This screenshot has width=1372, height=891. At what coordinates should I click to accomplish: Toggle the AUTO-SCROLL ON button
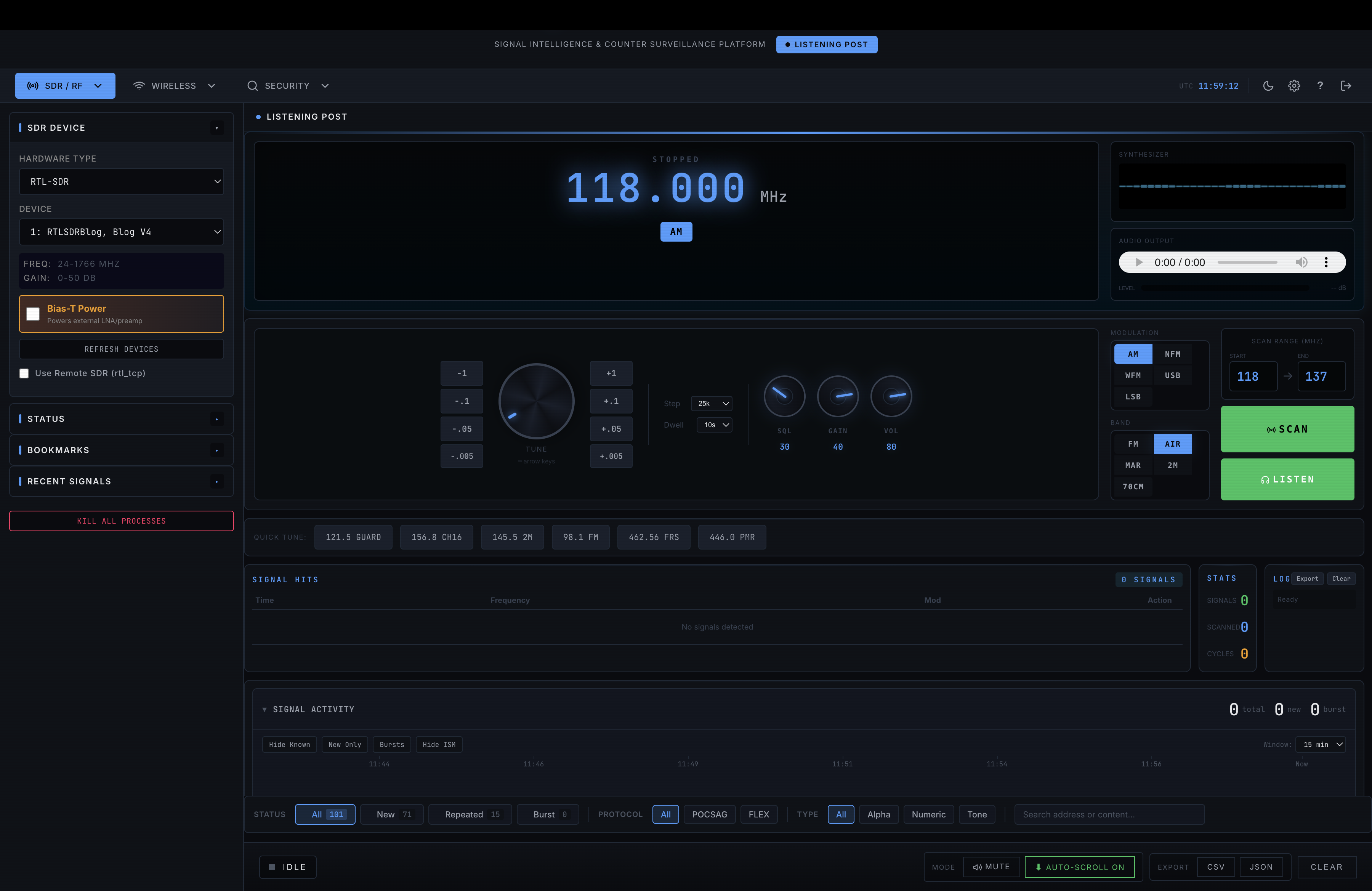click(1079, 867)
